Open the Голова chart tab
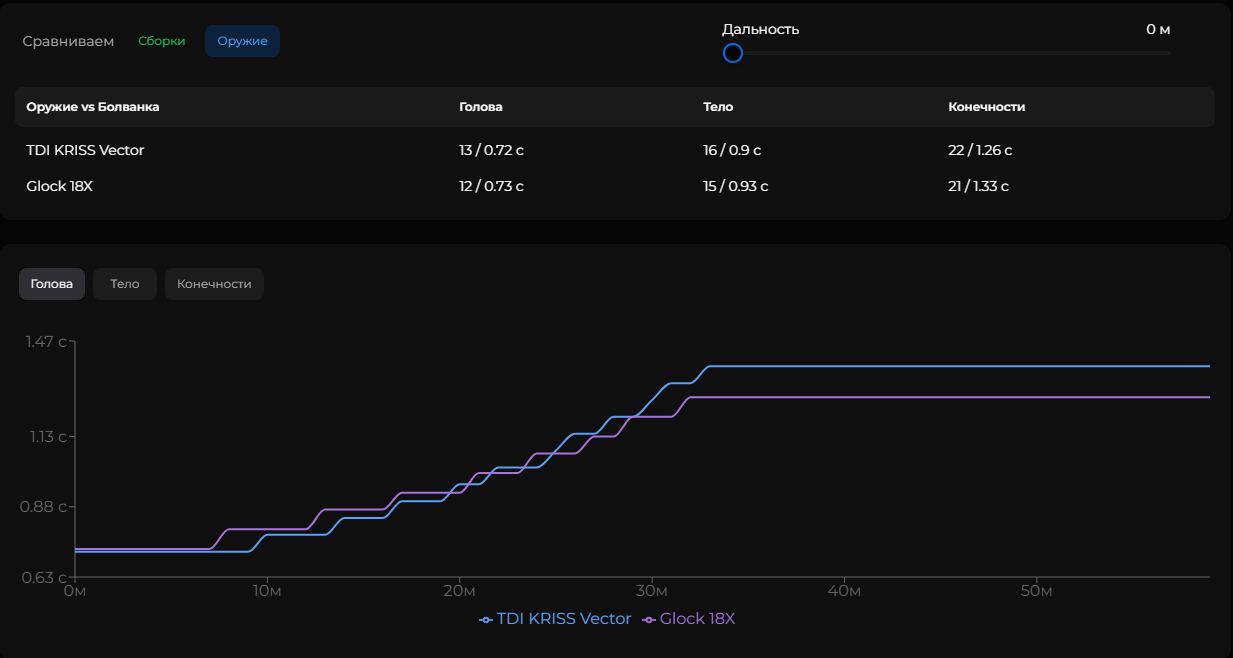 [52, 284]
